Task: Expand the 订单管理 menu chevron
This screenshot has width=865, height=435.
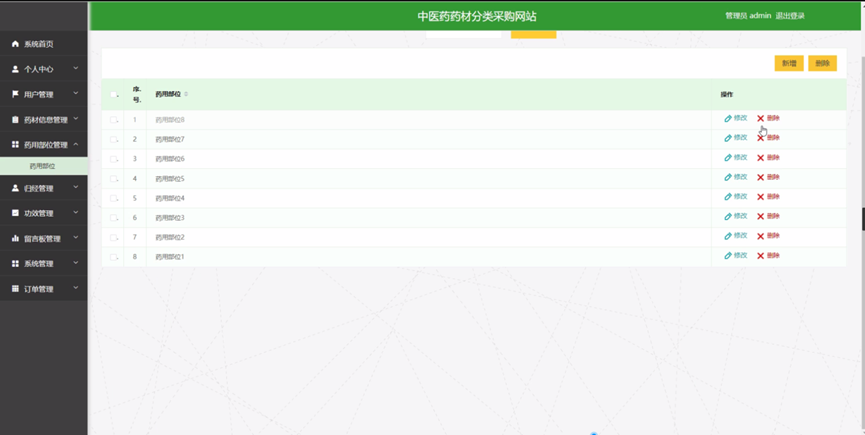Action: [76, 288]
